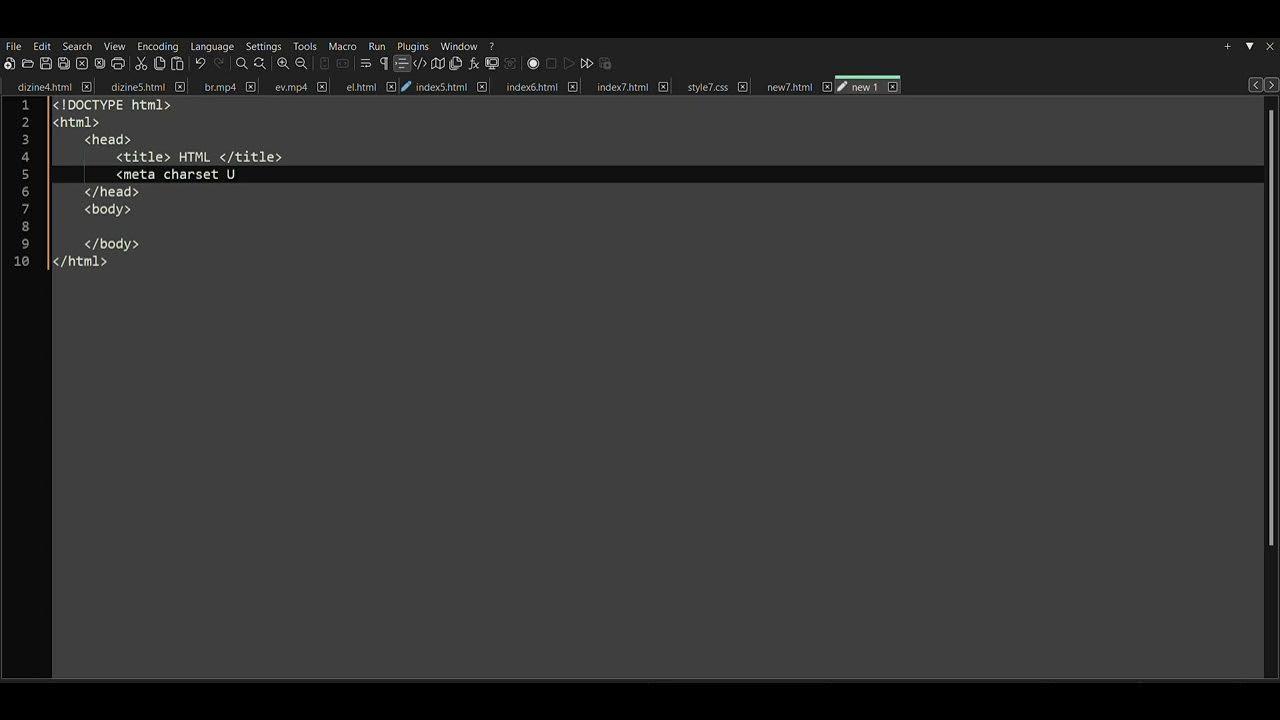1280x720 pixels.
Task: Open the Macro menu
Action: pos(342,46)
